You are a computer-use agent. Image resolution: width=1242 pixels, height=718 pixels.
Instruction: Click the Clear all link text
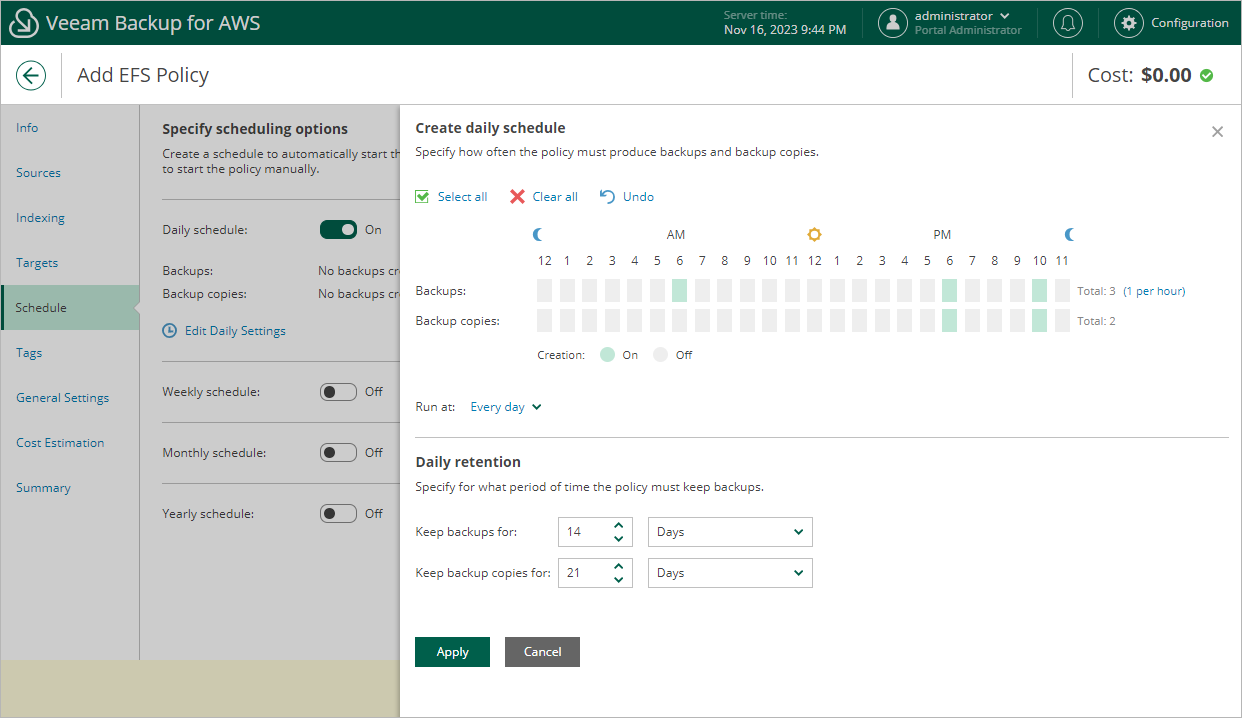point(555,197)
